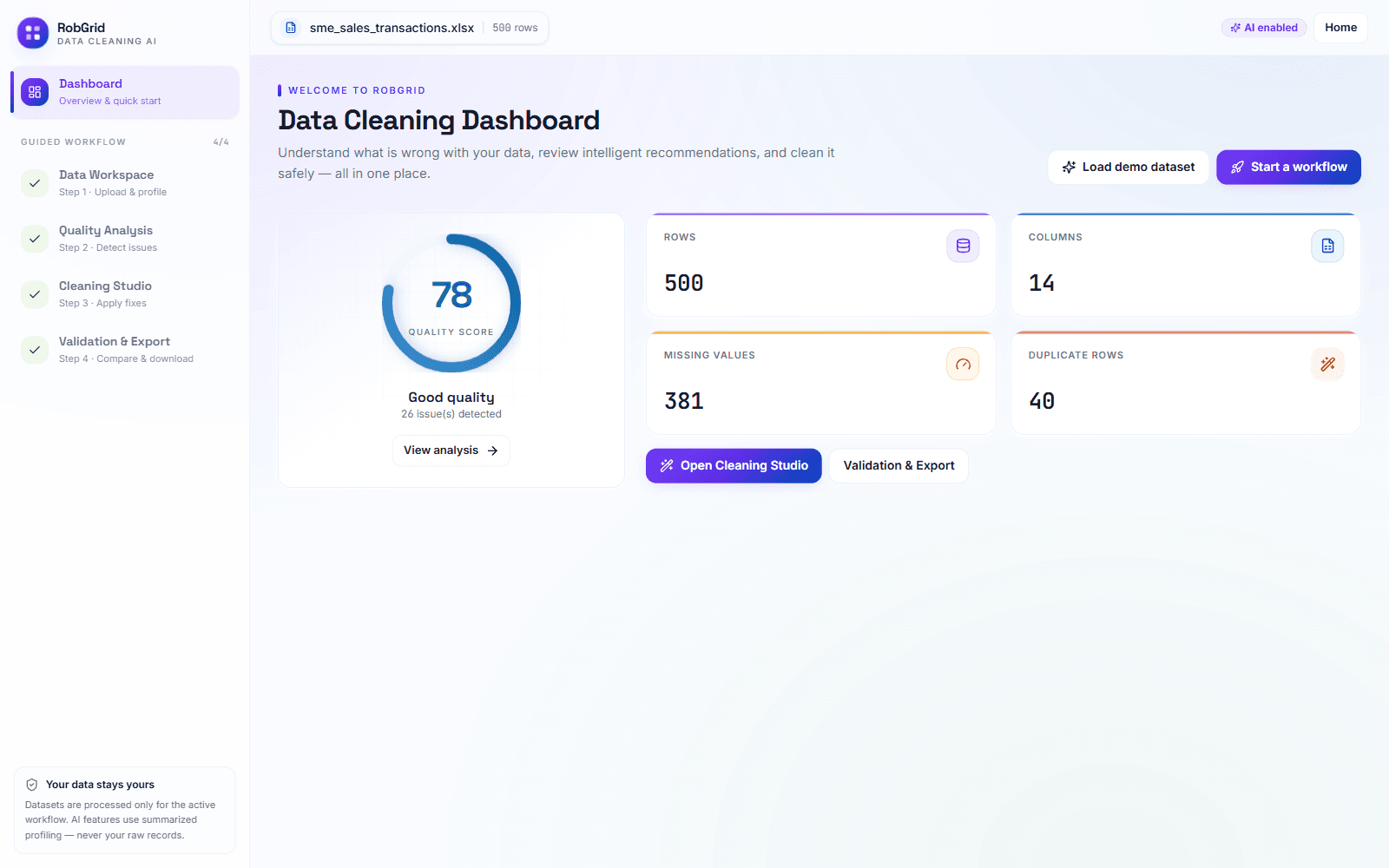Click the AI enabled badge
This screenshot has width=1389, height=868.
(x=1263, y=28)
